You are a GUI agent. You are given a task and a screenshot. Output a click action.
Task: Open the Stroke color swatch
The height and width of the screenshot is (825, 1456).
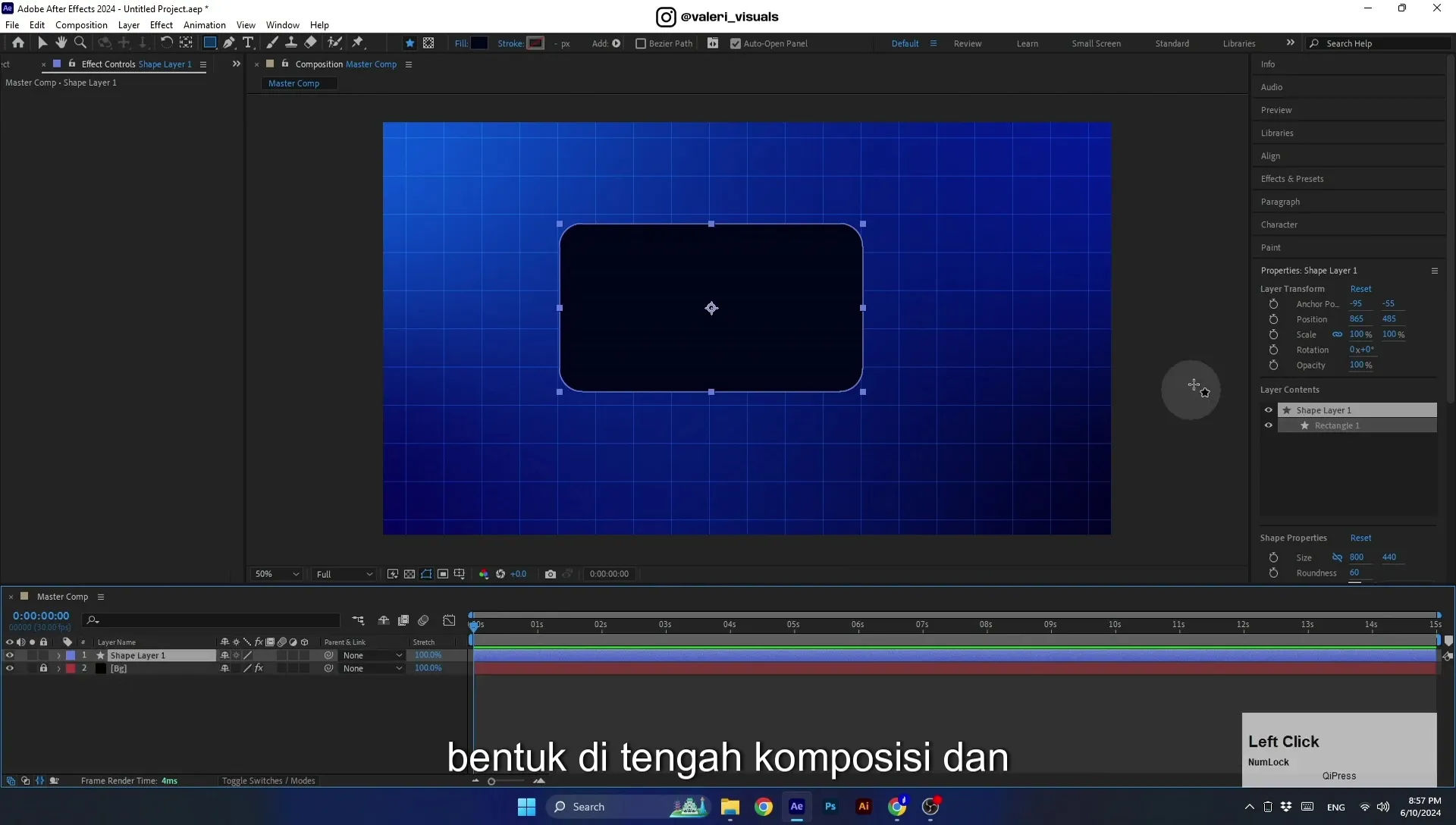coord(535,43)
